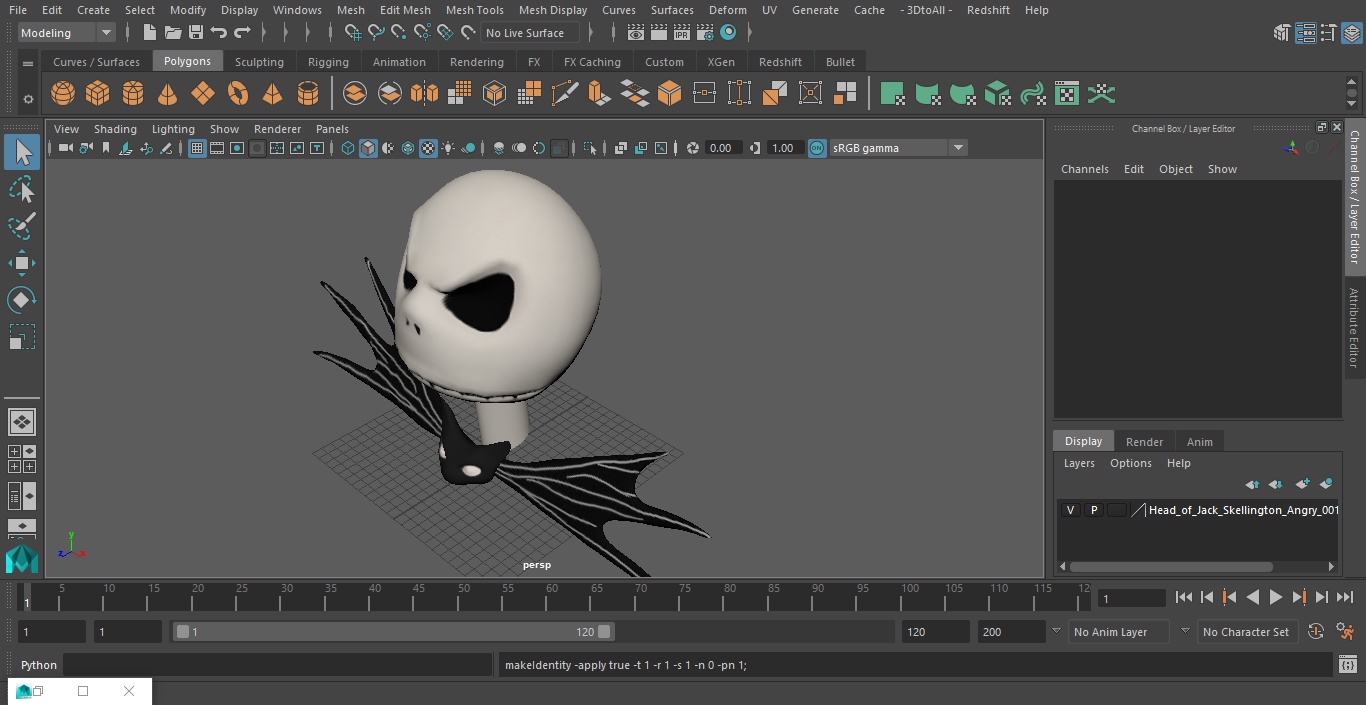Click the Attribute Editor side tab
Screen dimensions: 1366x705
coord(1355,328)
